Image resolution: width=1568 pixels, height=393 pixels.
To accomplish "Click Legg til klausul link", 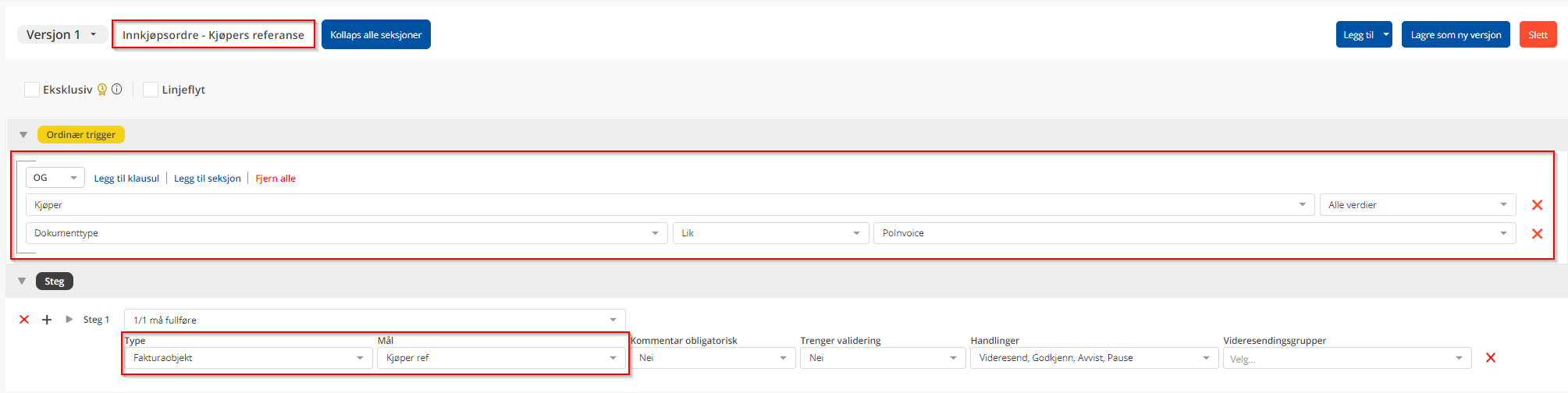I will 126,179.
